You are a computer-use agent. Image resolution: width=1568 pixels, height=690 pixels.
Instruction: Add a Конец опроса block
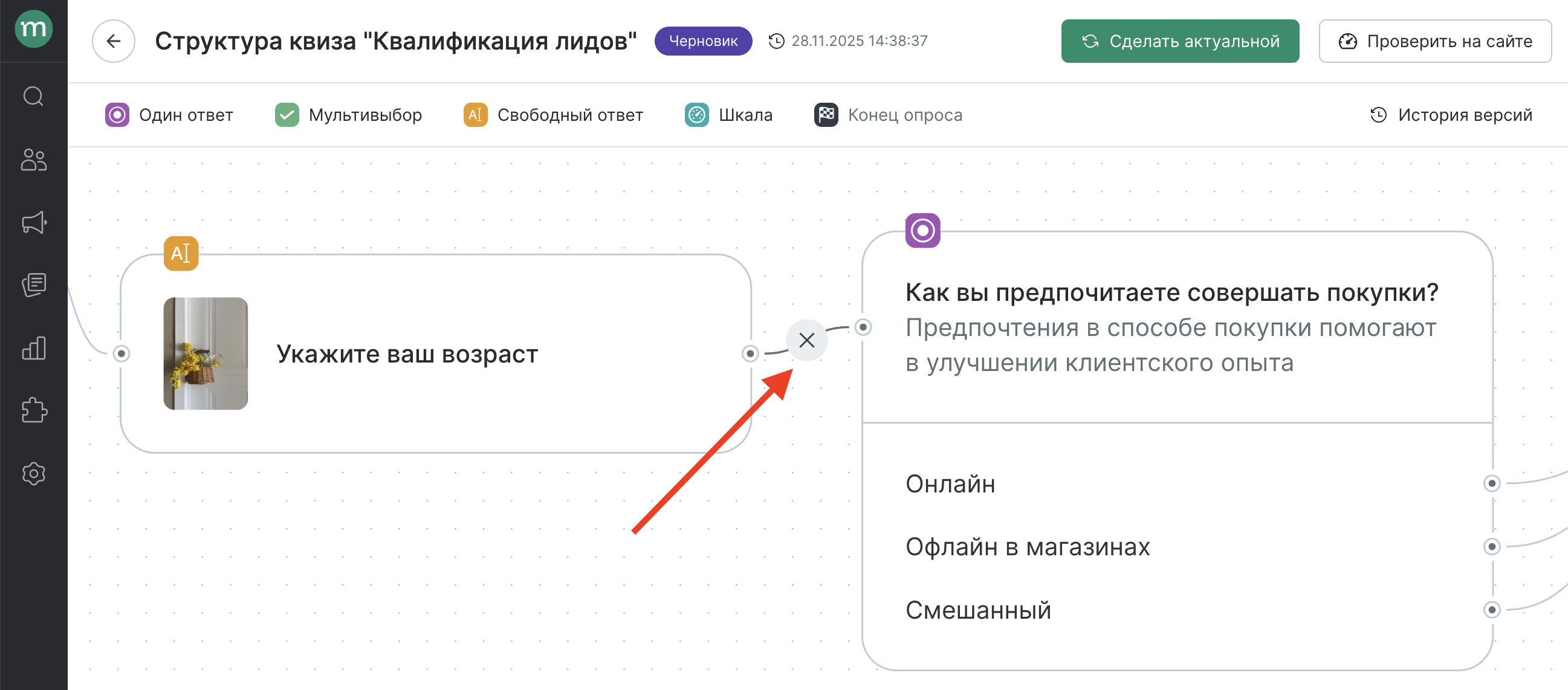click(888, 115)
